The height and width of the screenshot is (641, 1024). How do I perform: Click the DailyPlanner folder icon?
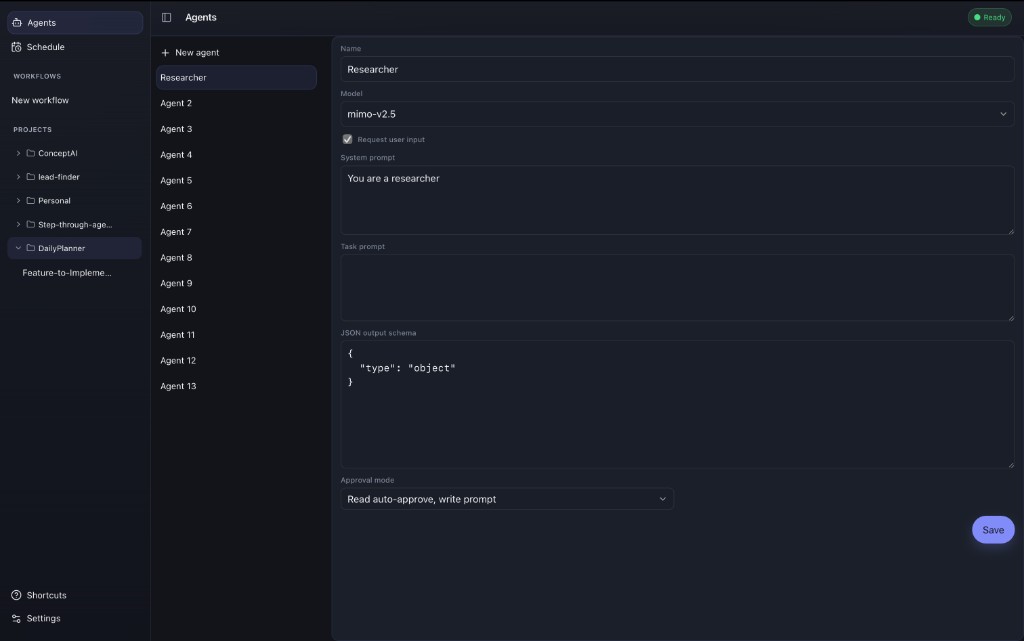click(x=31, y=248)
